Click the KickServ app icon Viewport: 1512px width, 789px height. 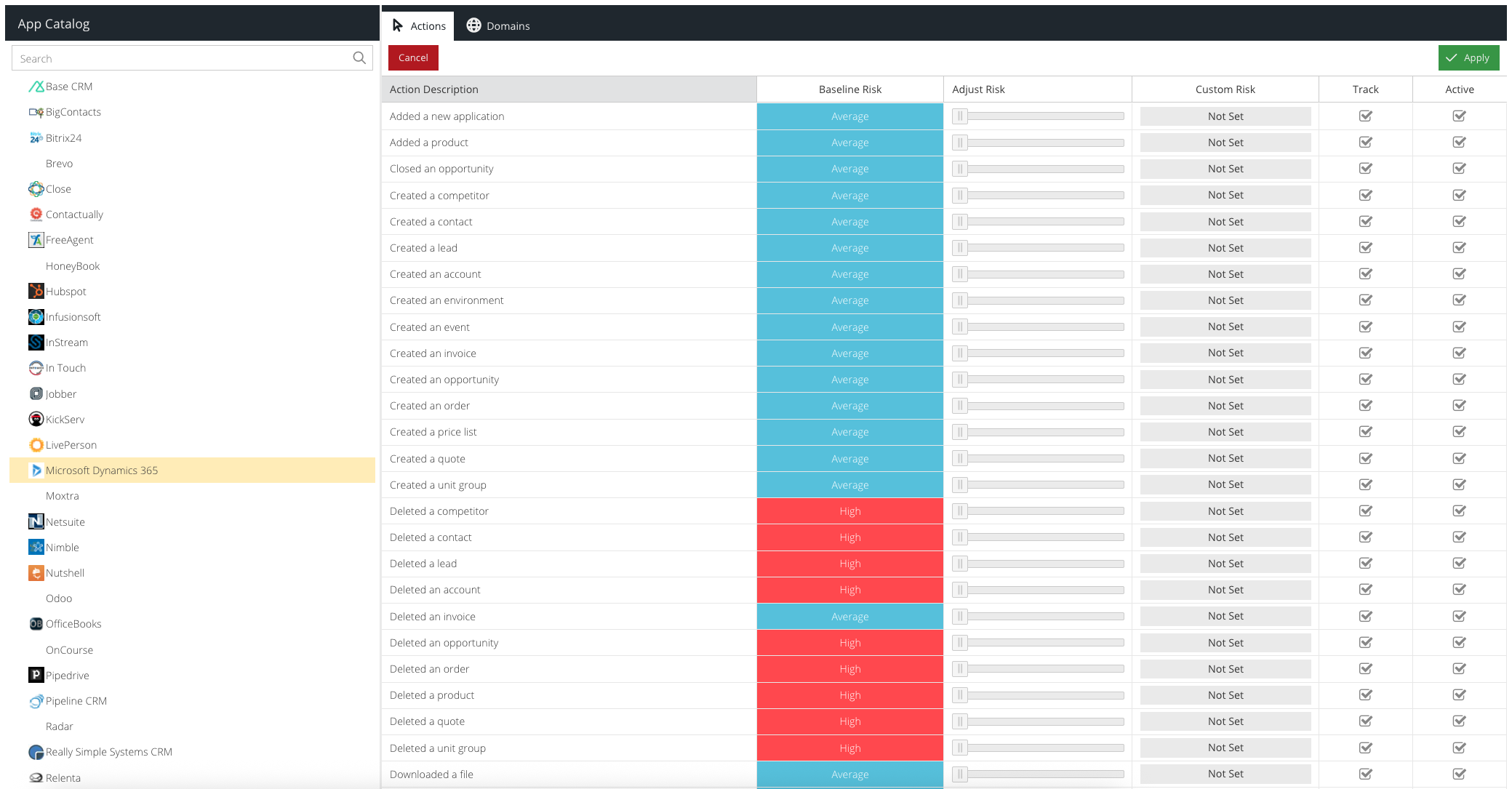pyautogui.click(x=36, y=420)
